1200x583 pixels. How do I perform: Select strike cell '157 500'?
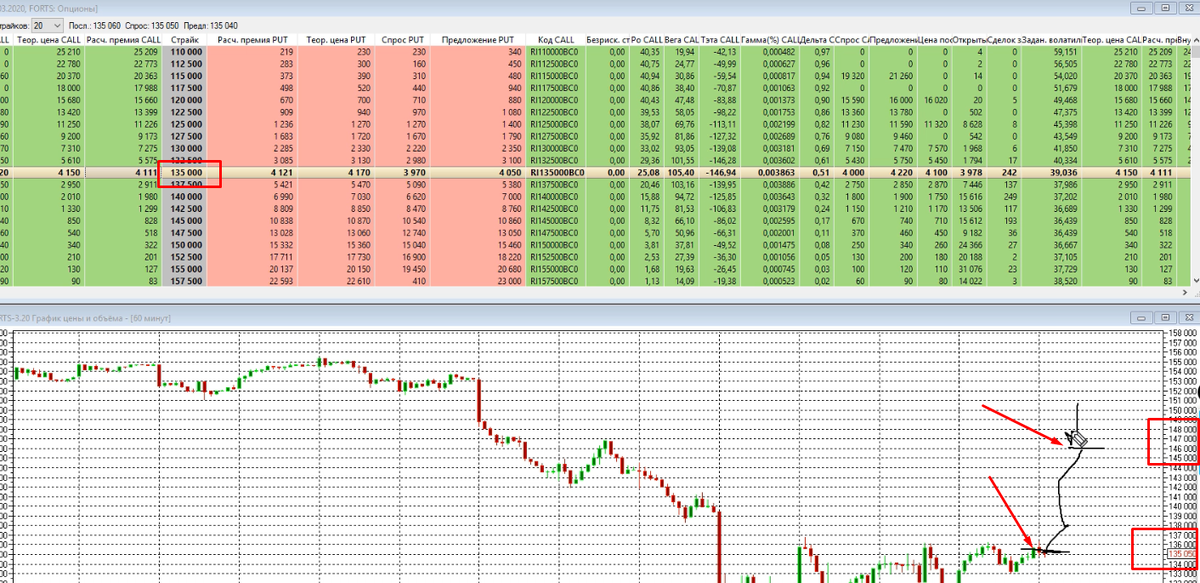click(185, 280)
